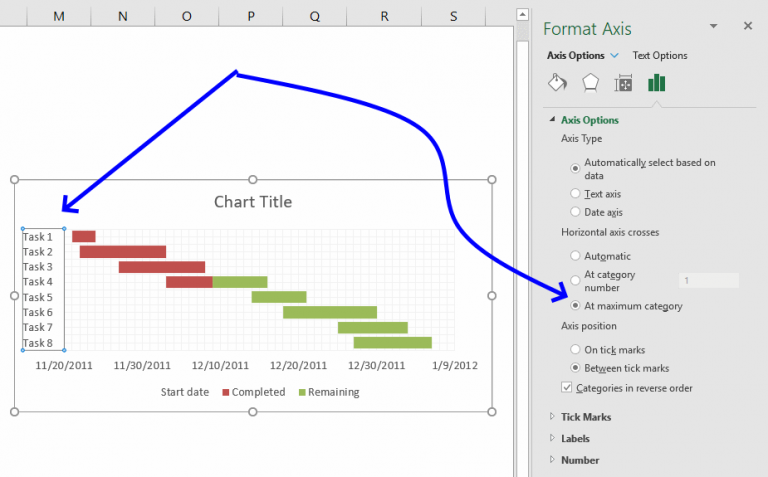Select Automatic horizontal axis crossing

click(x=576, y=256)
